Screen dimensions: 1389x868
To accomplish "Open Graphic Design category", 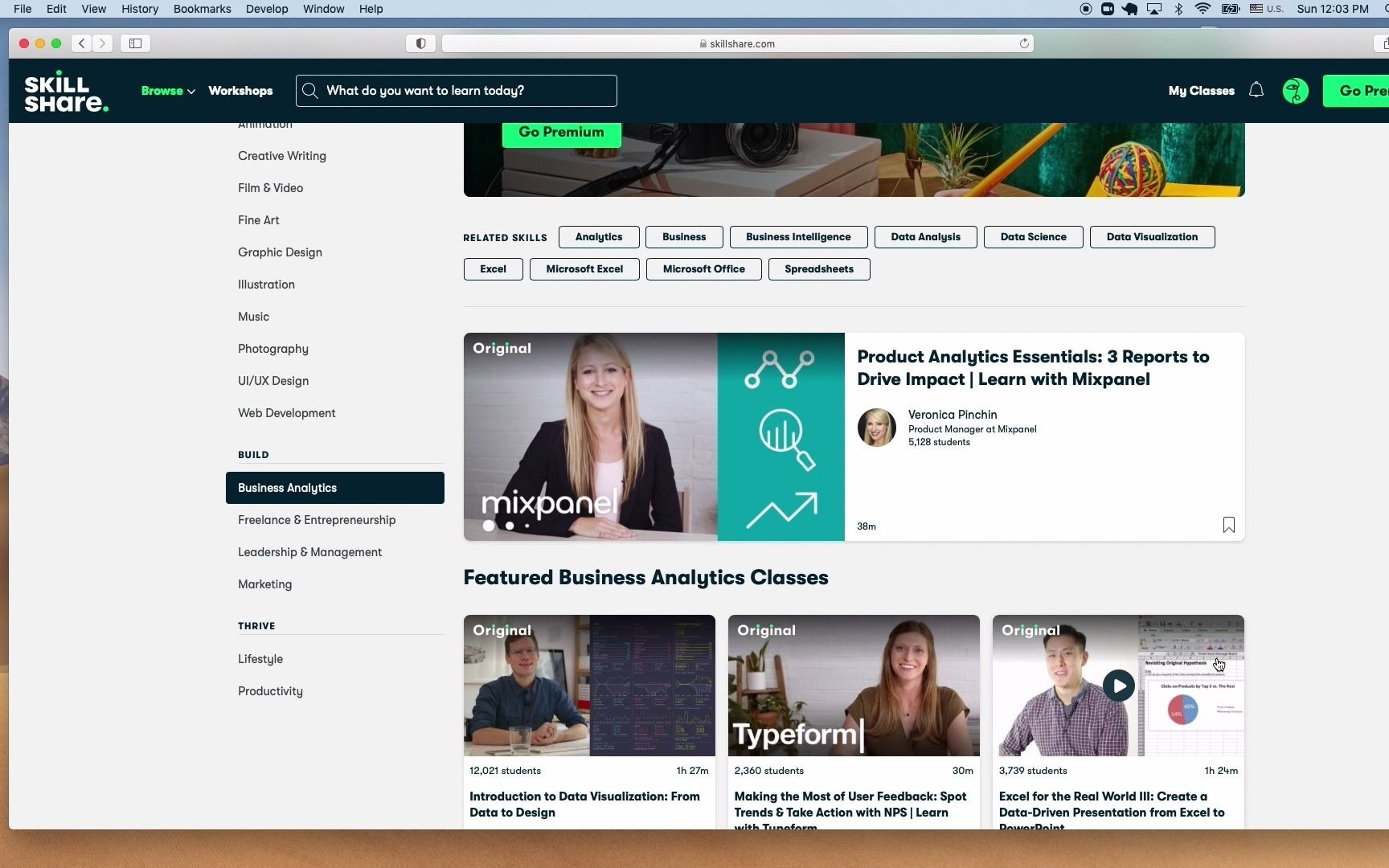I will tap(280, 252).
